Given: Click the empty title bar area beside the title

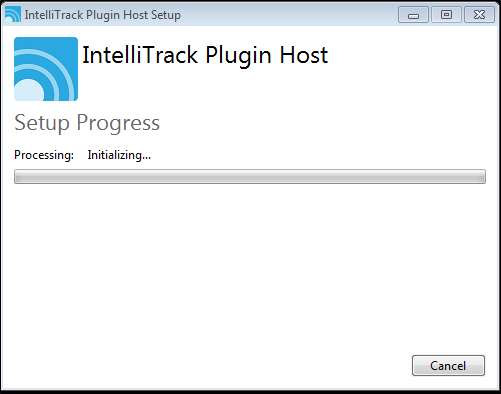Looking at the screenshot, I should coord(288,15).
